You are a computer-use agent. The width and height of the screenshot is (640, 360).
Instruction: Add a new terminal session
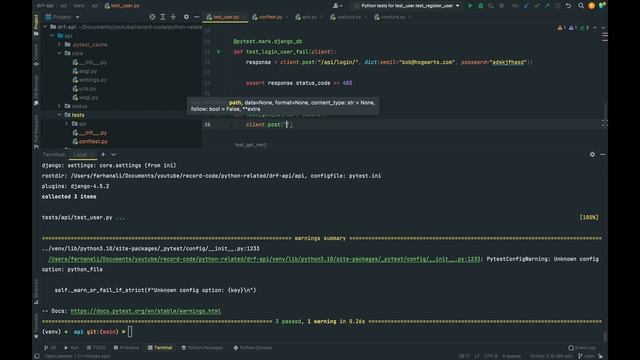pyautogui.click(x=103, y=154)
